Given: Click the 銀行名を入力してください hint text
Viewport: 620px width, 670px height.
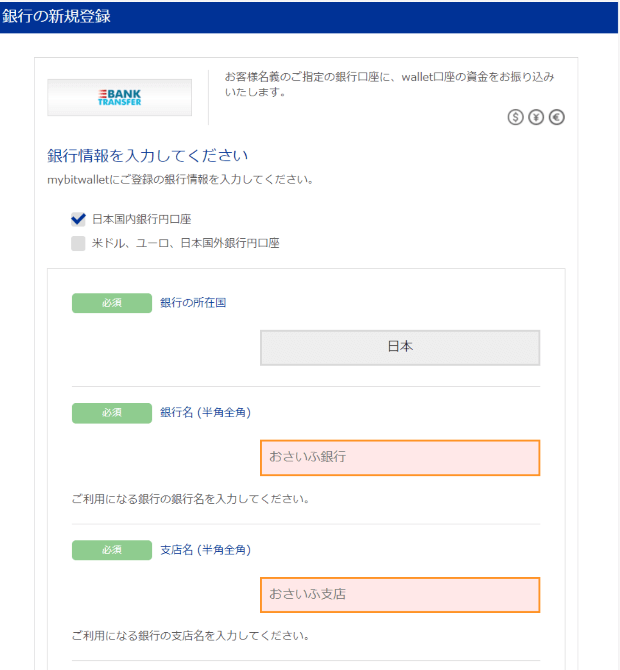Looking at the screenshot, I should [x=191, y=499].
